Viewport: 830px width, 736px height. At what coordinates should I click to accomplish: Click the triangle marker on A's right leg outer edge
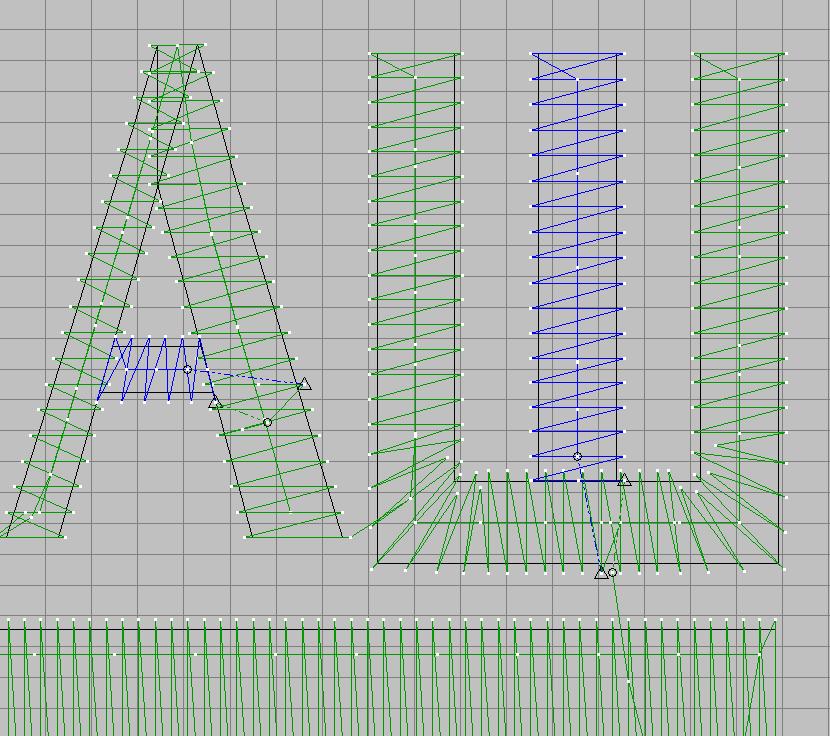coord(304,384)
